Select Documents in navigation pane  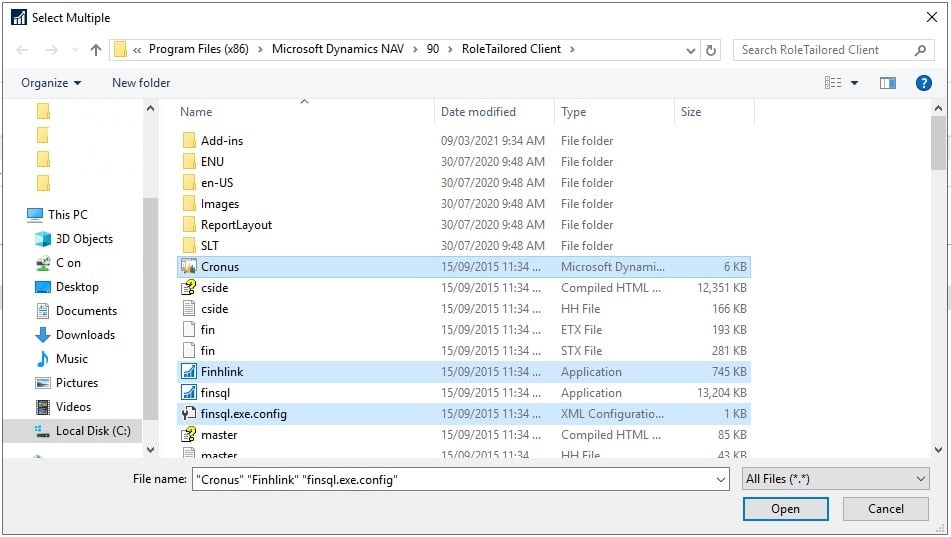point(76,311)
